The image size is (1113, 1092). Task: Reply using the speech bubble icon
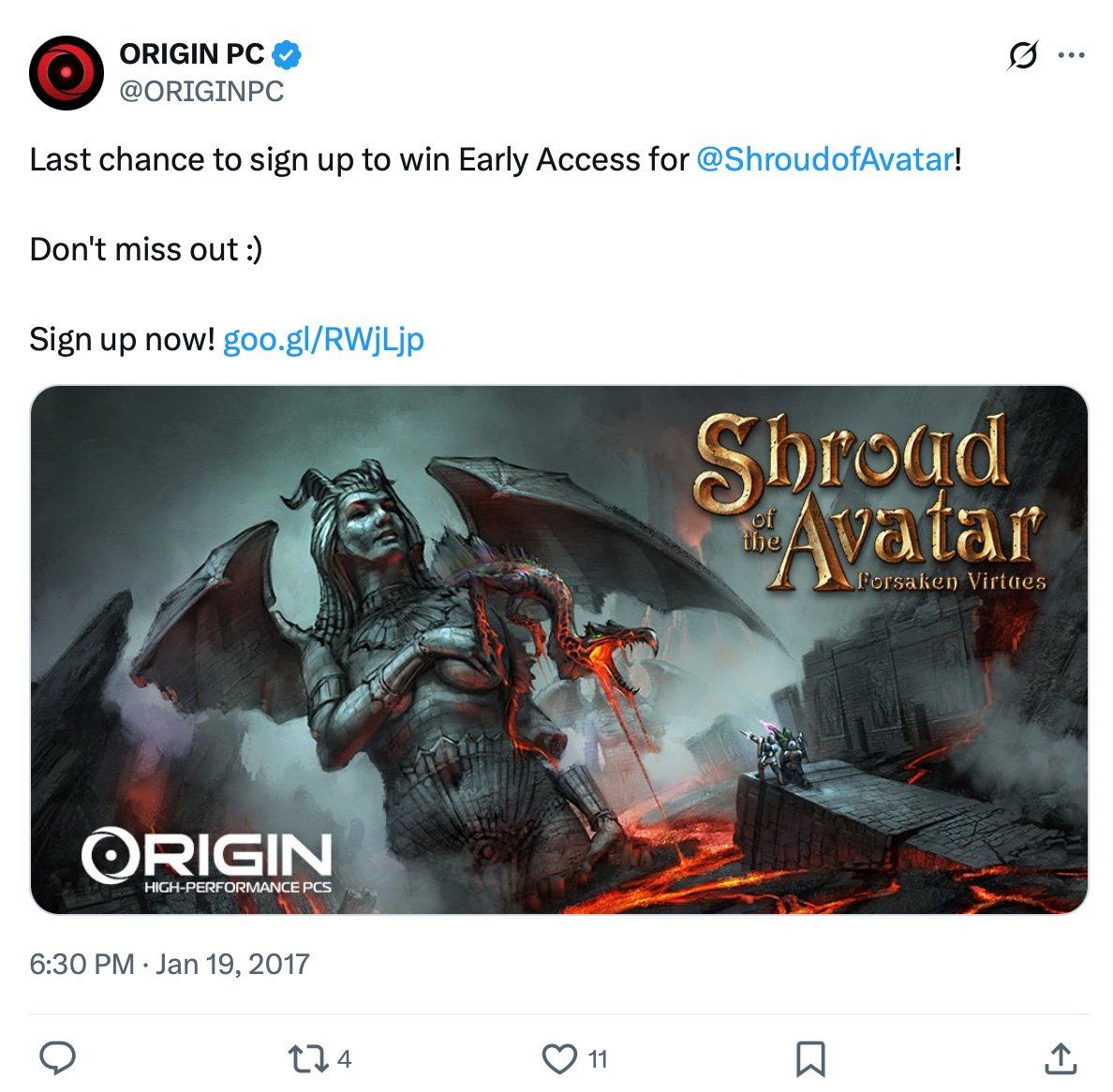pos(57,1058)
